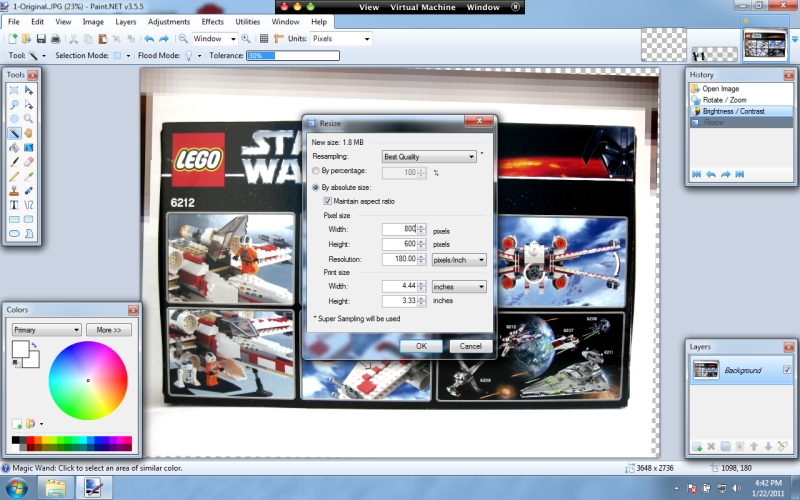The image size is (800, 500).
Task: Select the Clone Stamp tool
Action: 14,190
